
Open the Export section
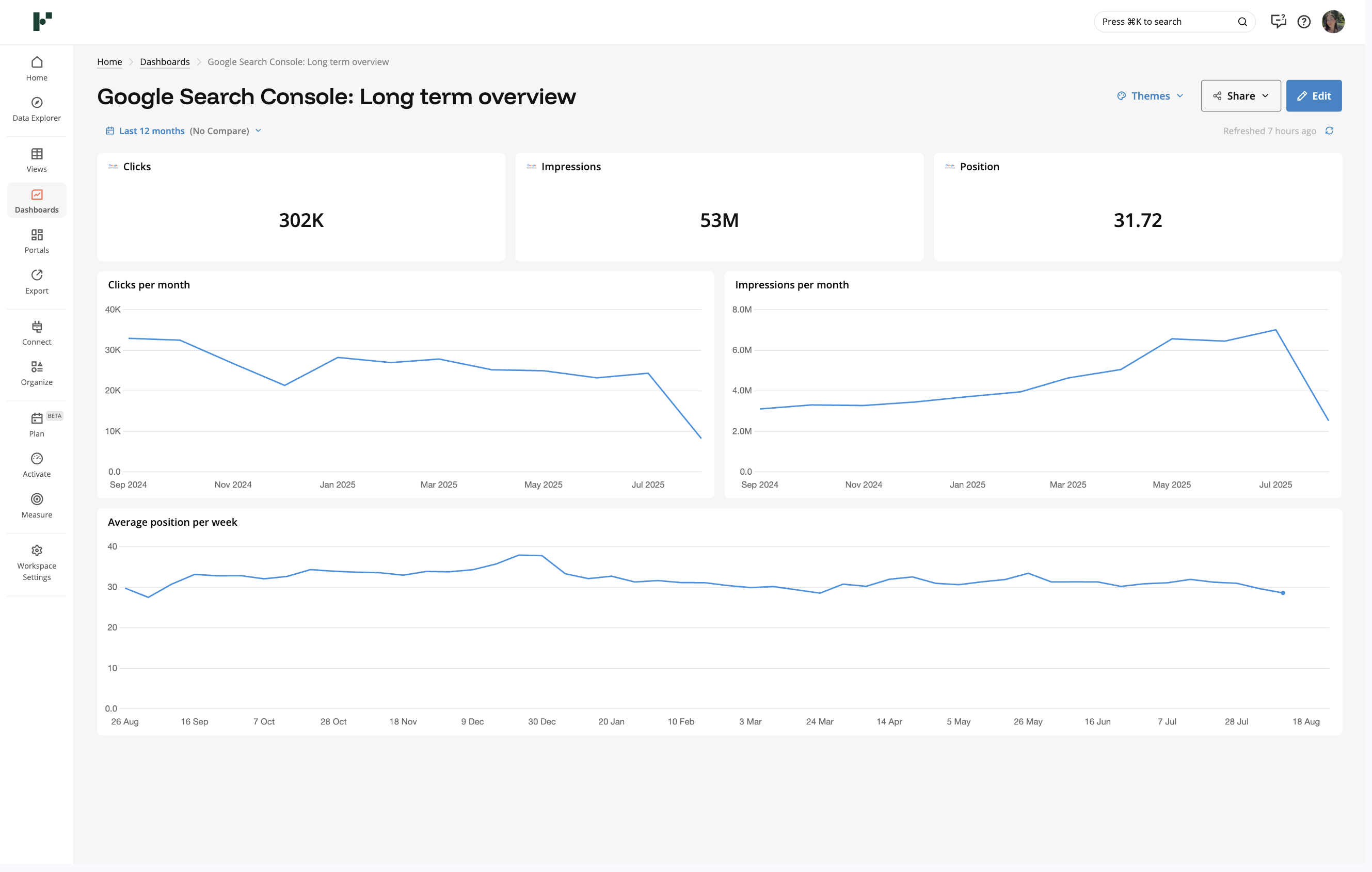tap(37, 281)
